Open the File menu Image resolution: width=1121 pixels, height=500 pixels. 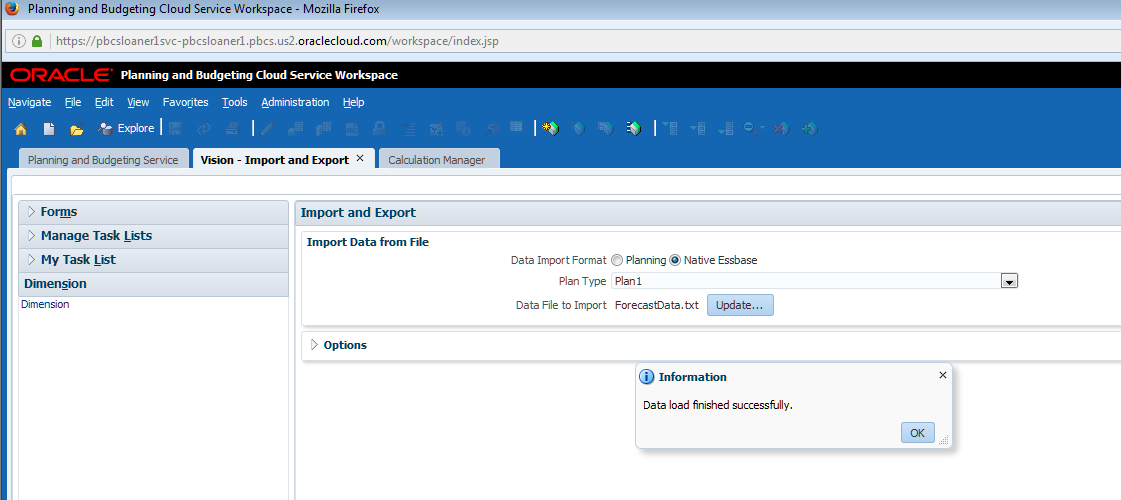click(x=73, y=102)
